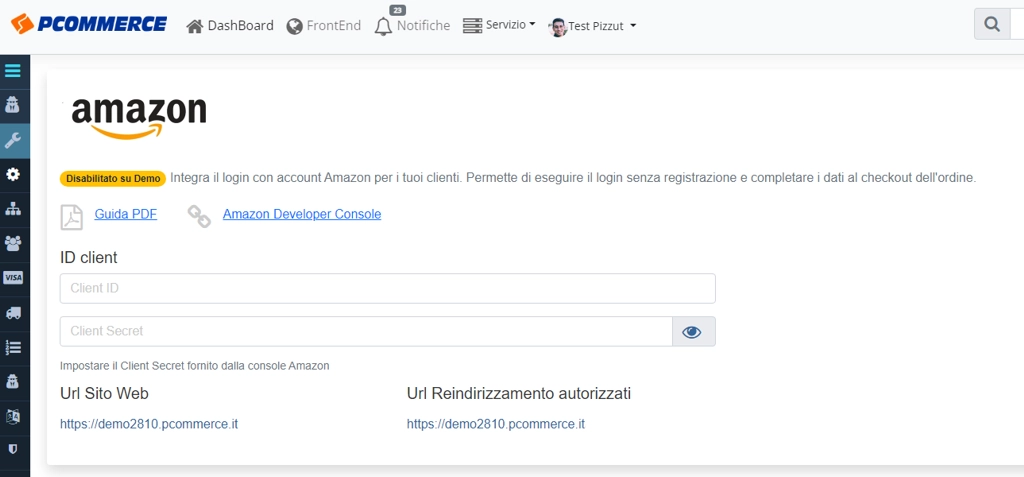The width and height of the screenshot is (1024, 477).
Task: Click the 'Url Reindirizzamento autorizzati' heading
Action: tap(519, 394)
